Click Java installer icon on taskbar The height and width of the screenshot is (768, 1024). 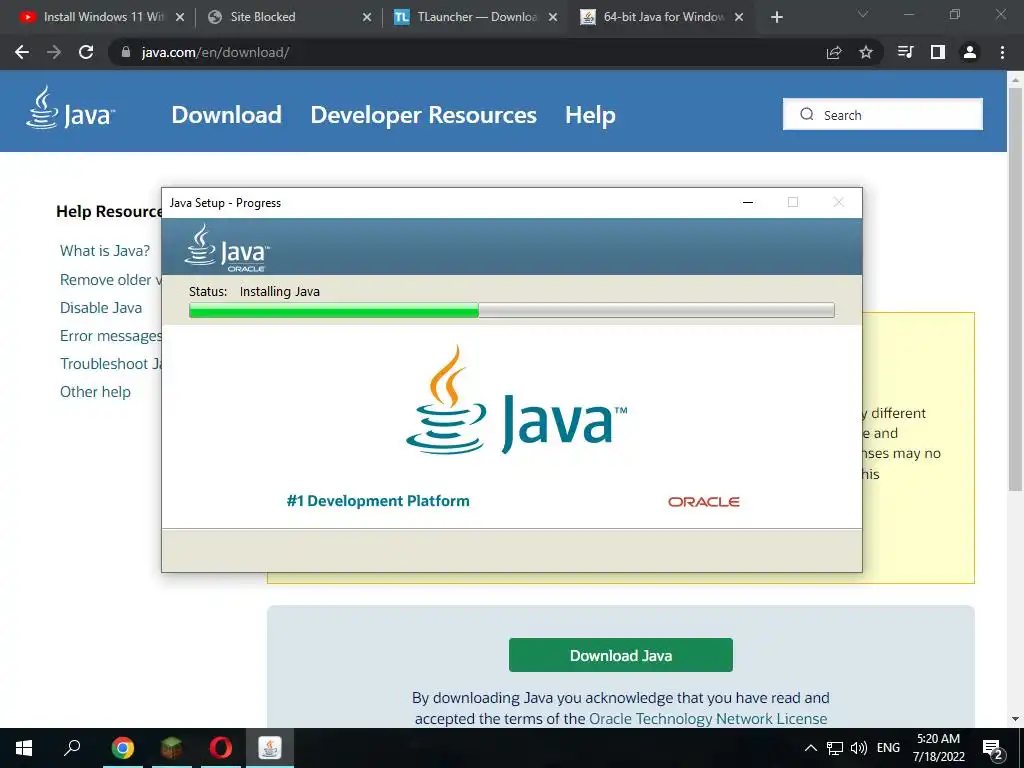tap(270, 748)
